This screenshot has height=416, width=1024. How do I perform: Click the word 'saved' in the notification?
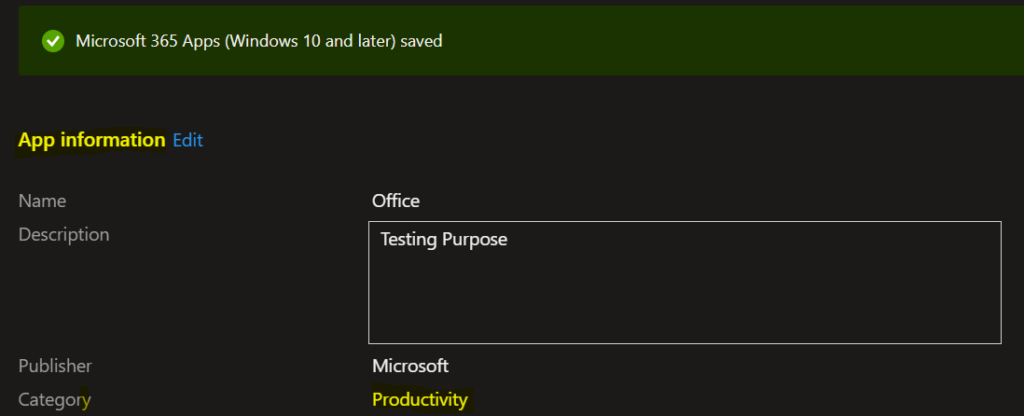421,41
